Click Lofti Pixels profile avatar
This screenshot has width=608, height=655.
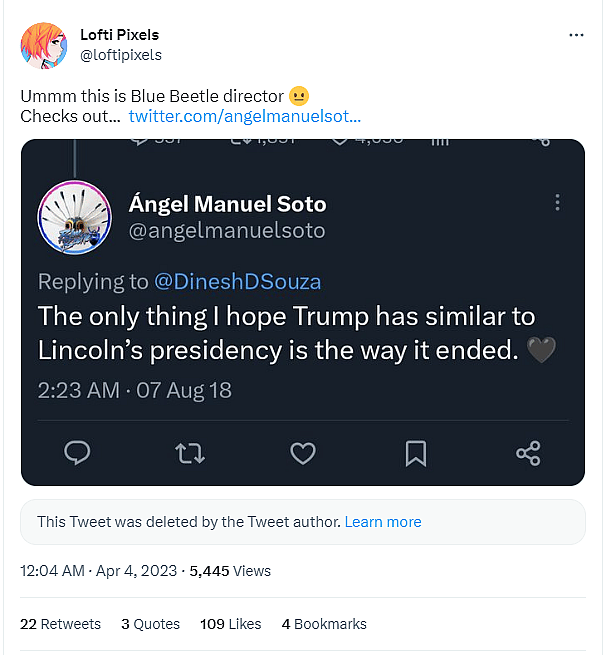43,44
